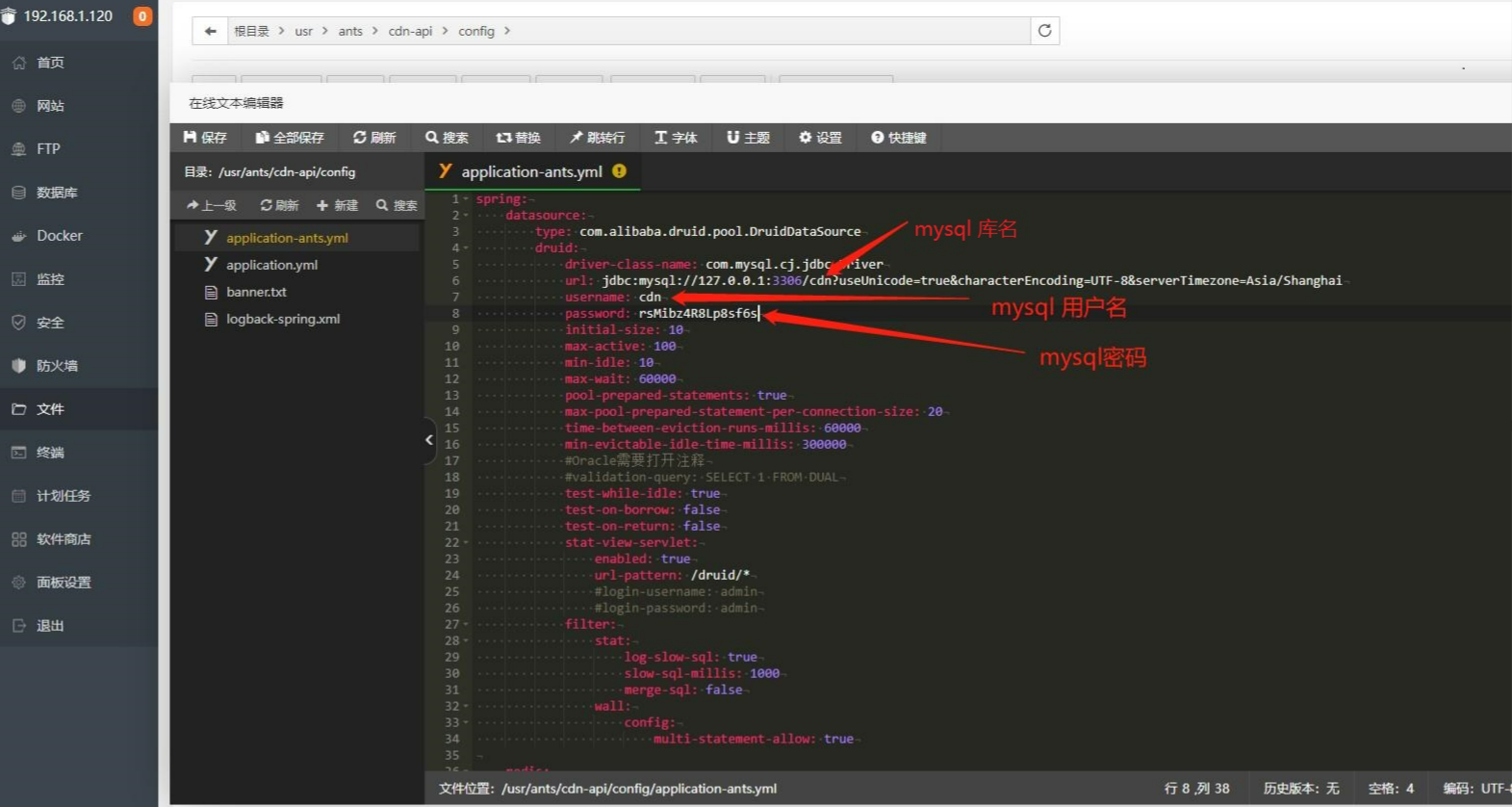Fold the stat block at line 28

467,640
